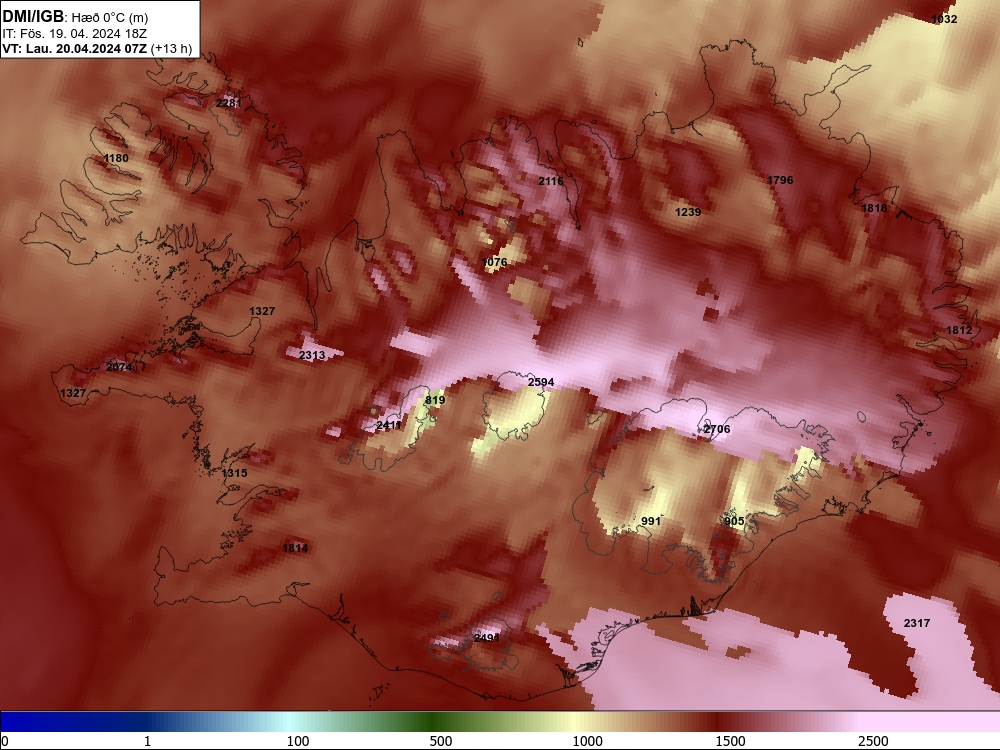The height and width of the screenshot is (750, 1000).
Task: Click the 1076 height label
Action: tap(495, 262)
